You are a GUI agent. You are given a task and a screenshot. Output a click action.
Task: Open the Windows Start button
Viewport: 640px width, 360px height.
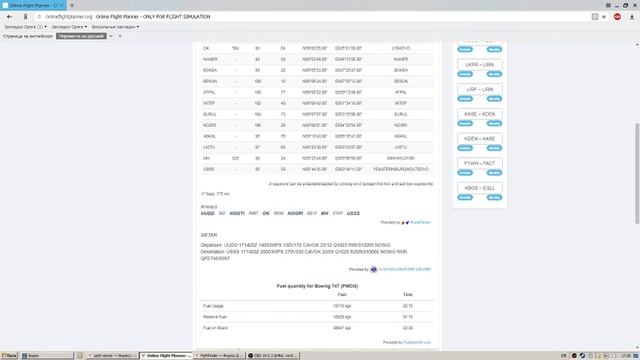9,356
